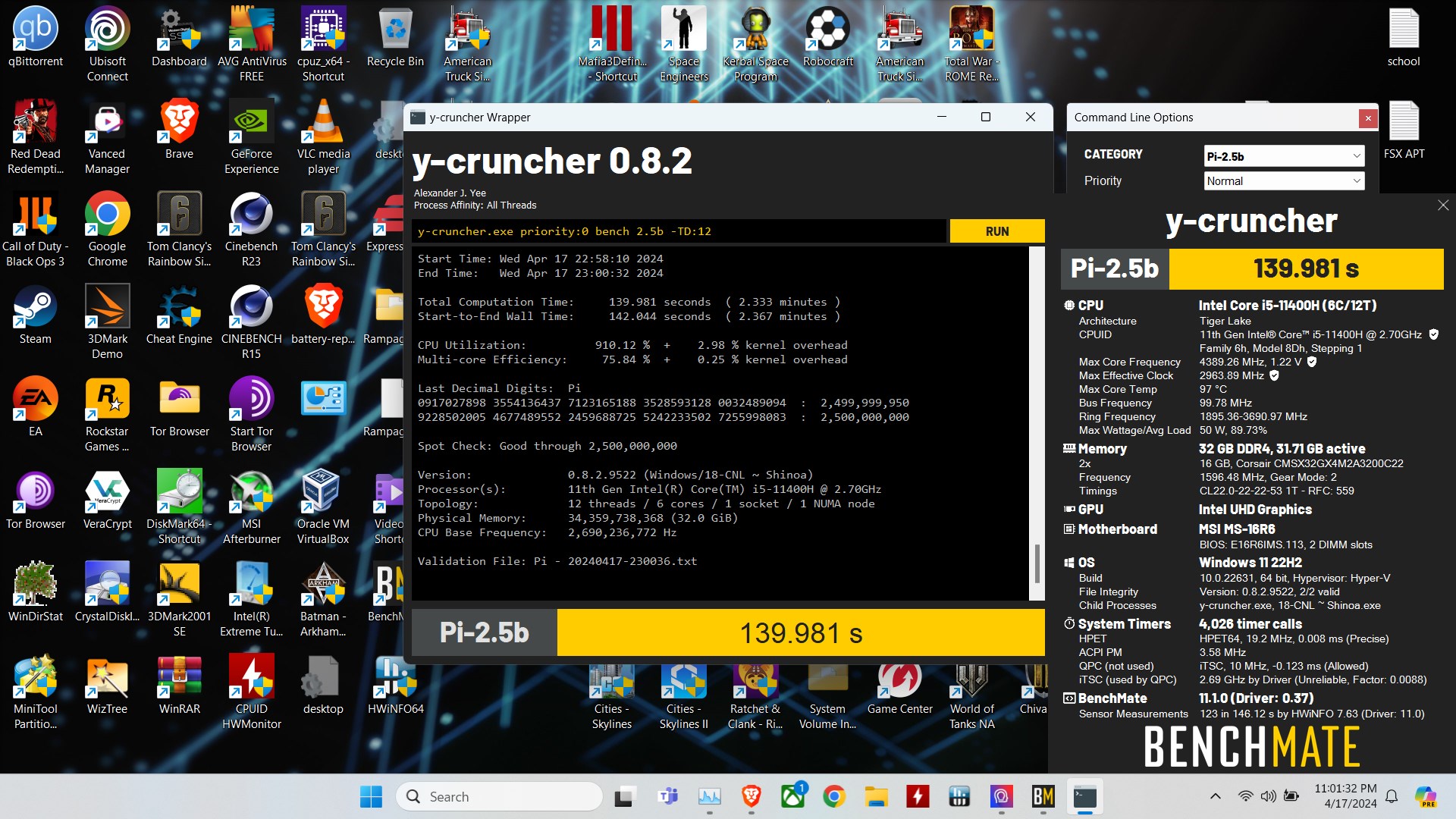The width and height of the screenshot is (1456, 819).
Task: Select CrystalDiskInfo shortcut
Action: pyautogui.click(x=108, y=593)
